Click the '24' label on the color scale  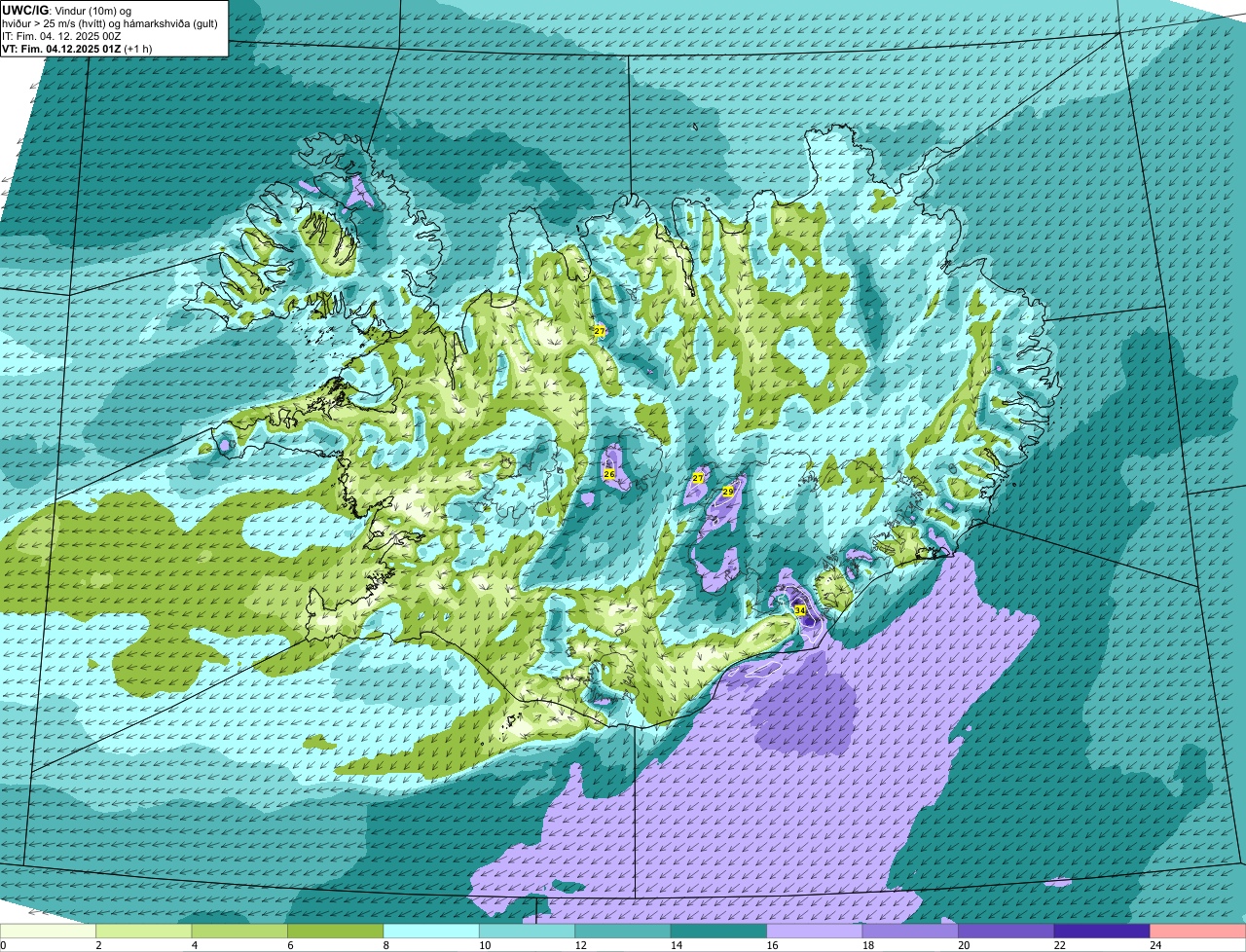[x=1154, y=945]
